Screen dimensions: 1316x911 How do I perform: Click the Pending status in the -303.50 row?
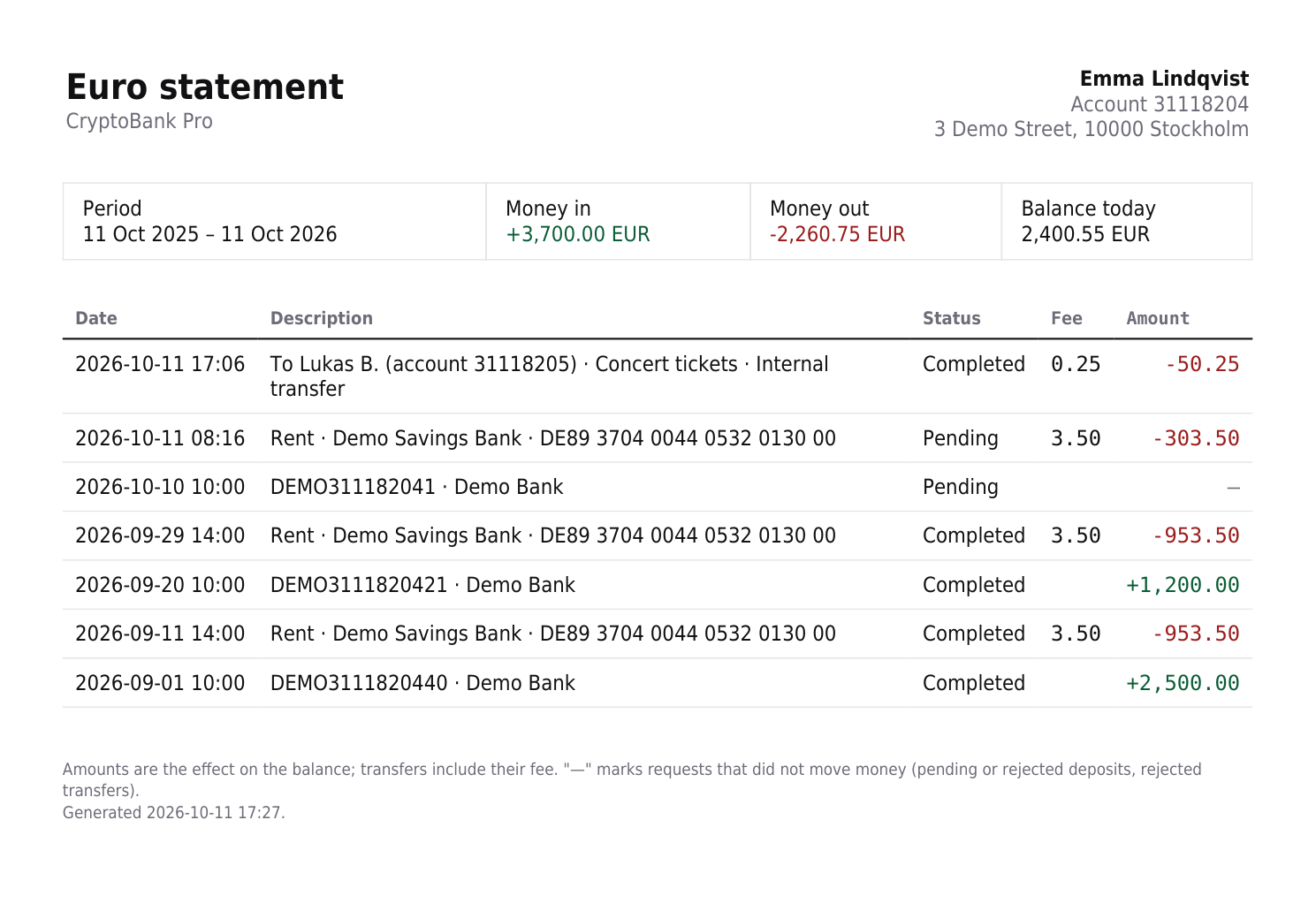point(961,438)
